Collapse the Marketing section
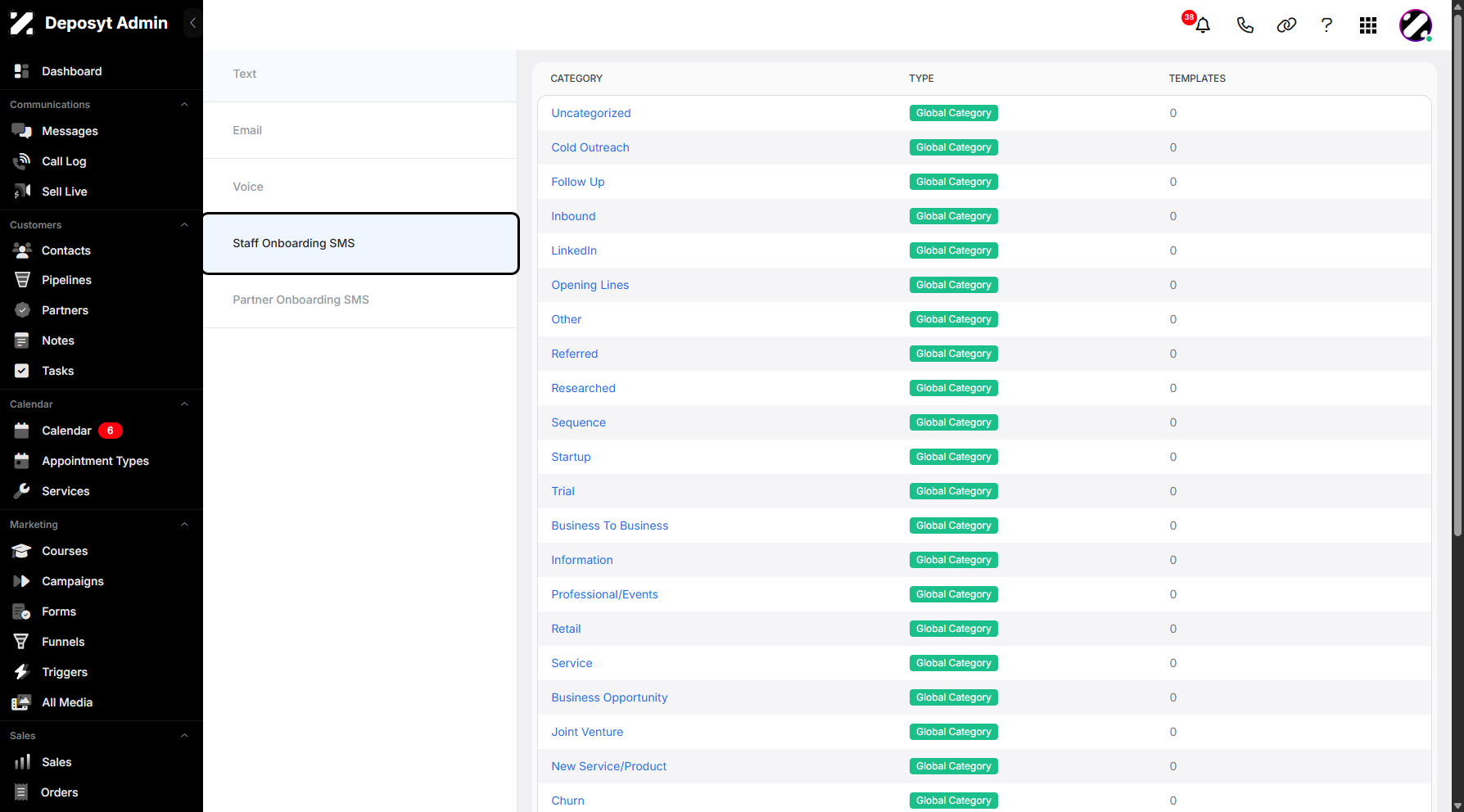Image resolution: width=1464 pixels, height=812 pixels. 184,525
